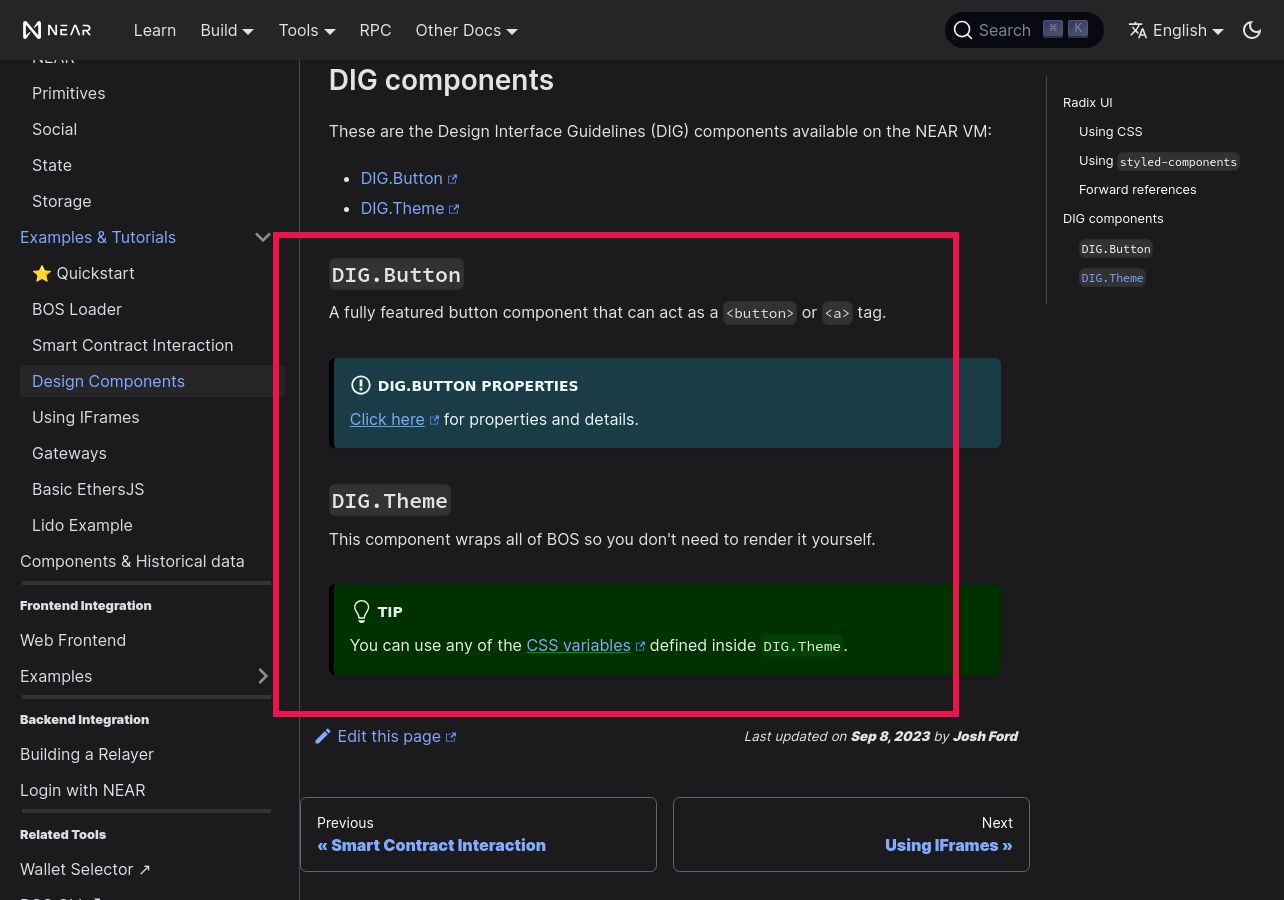Click the DIG.Button section heading
The image size is (1284, 900).
coord(396,274)
